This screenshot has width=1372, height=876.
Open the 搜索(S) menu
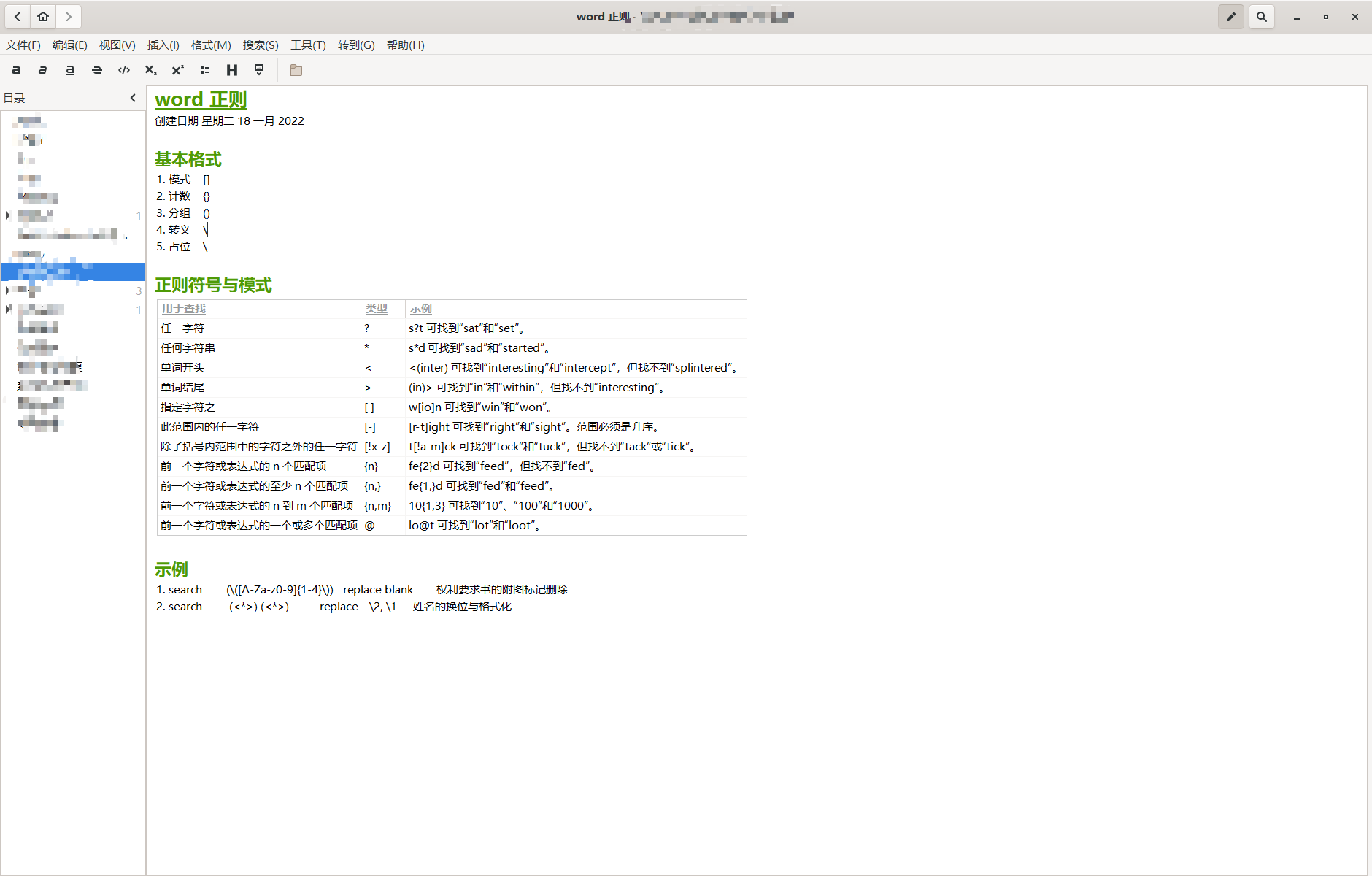coord(261,45)
